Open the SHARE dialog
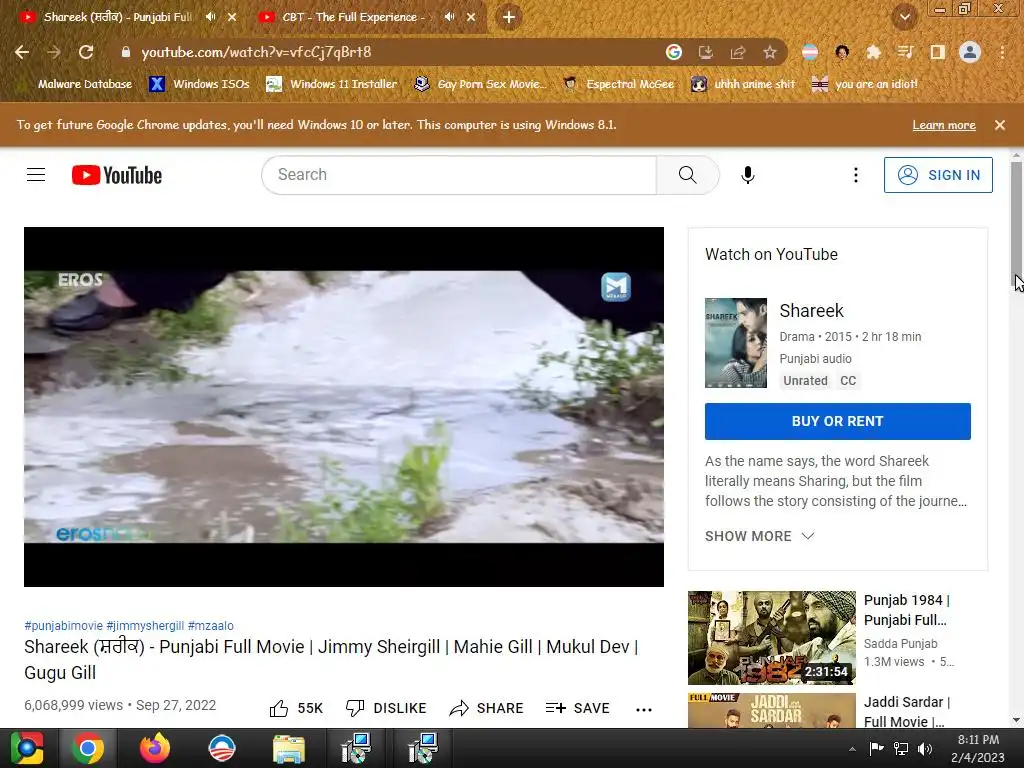 (x=487, y=709)
